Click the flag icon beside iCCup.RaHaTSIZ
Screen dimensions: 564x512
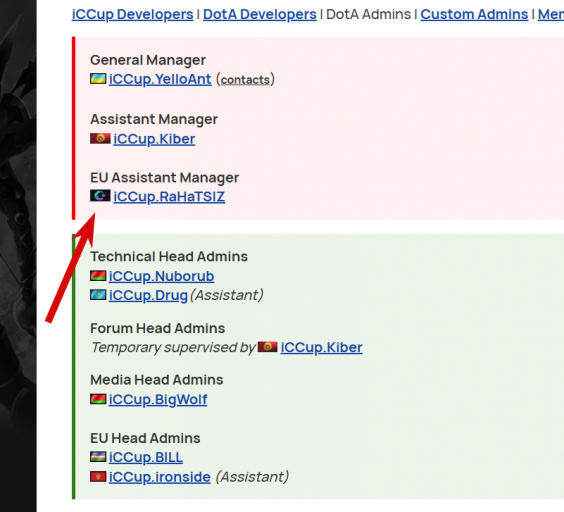pos(100,196)
